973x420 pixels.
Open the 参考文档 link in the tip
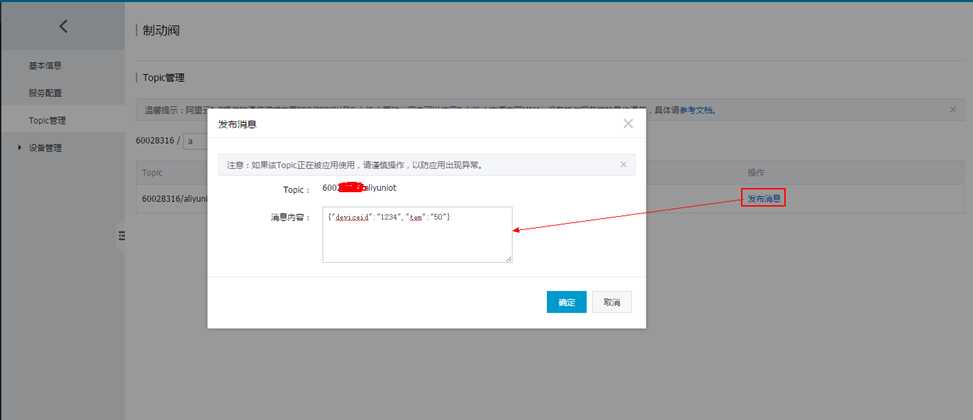pos(698,110)
